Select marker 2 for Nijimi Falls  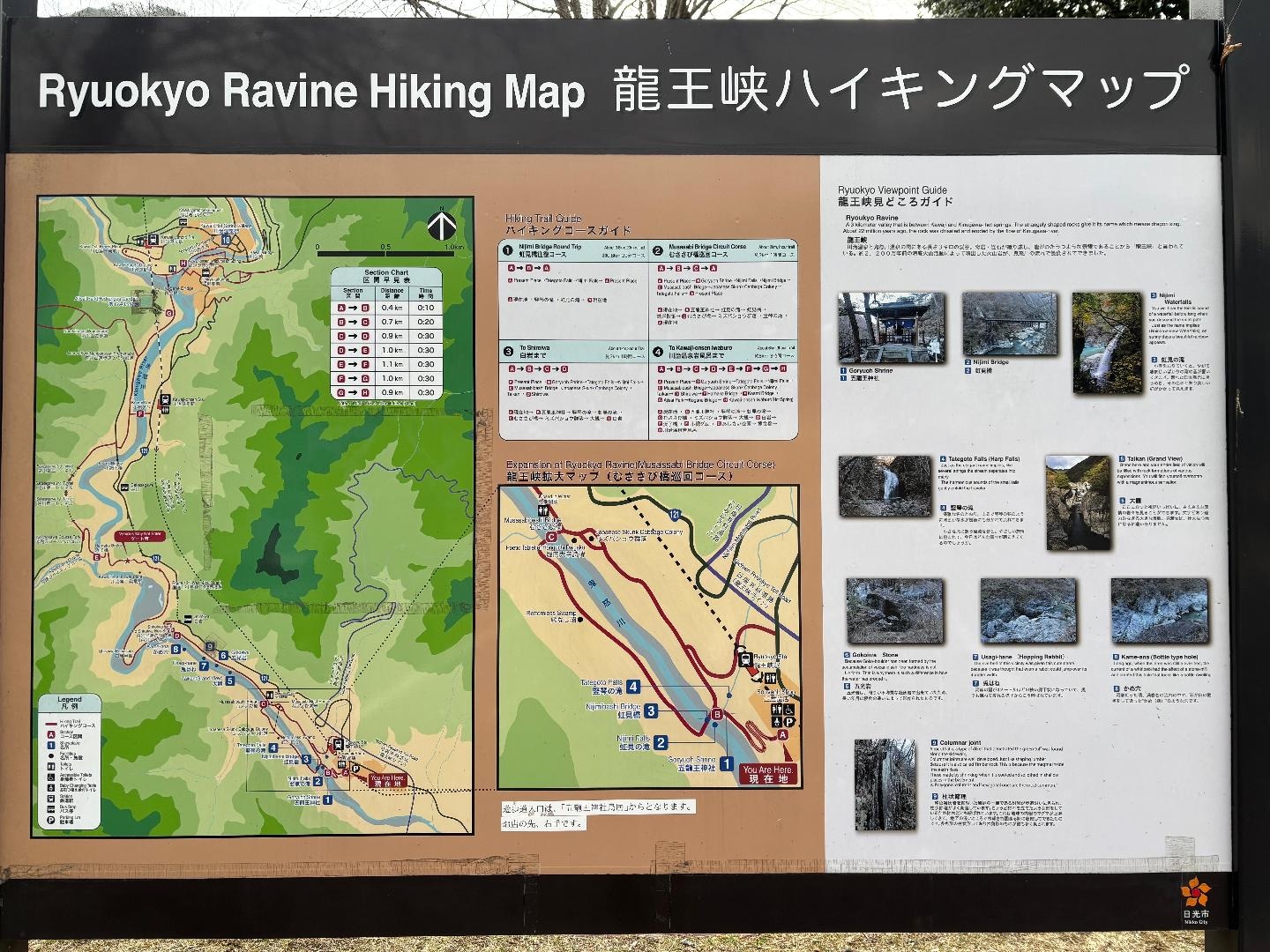point(660,742)
